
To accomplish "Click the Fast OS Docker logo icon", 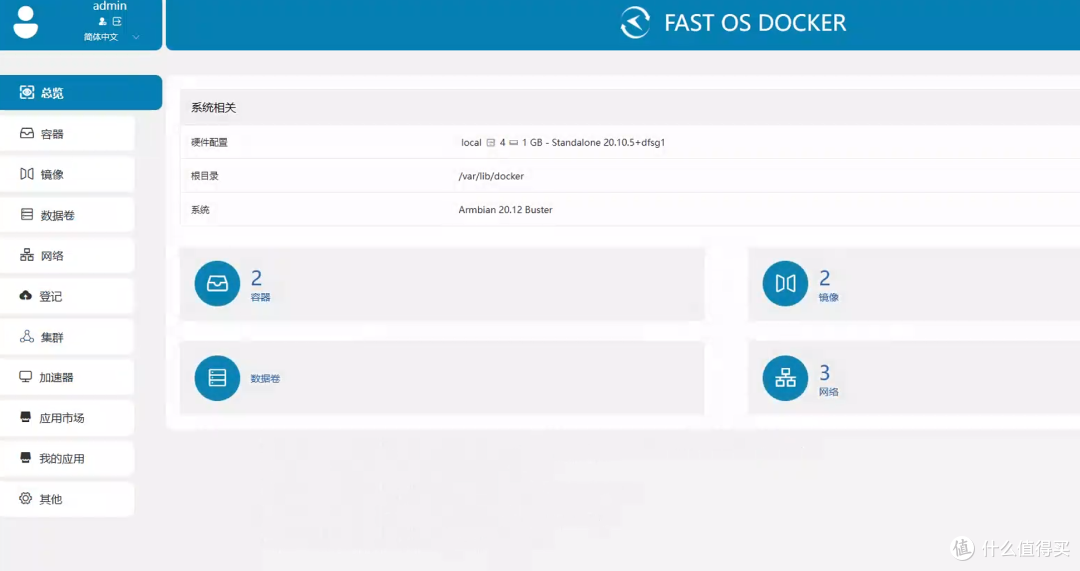I will coord(635,23).
